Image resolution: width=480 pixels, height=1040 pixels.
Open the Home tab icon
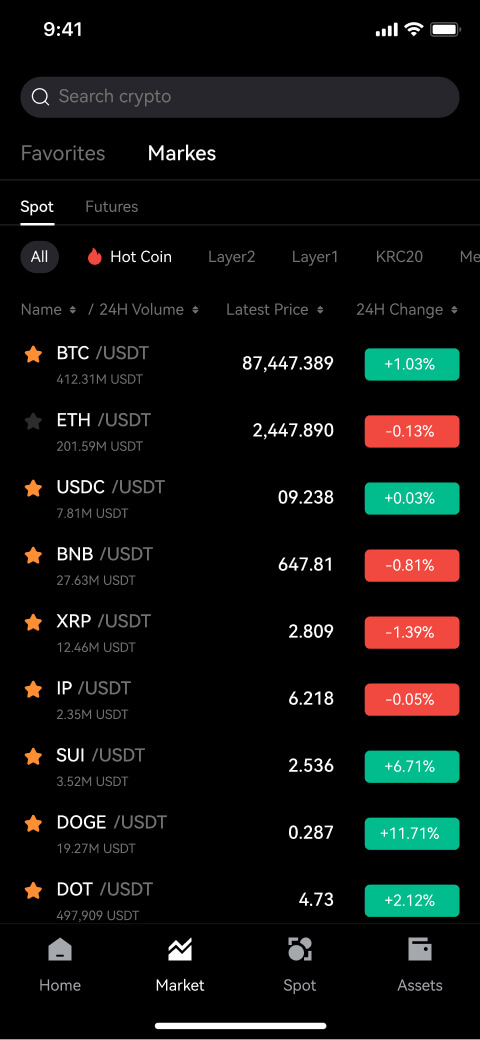60,950
